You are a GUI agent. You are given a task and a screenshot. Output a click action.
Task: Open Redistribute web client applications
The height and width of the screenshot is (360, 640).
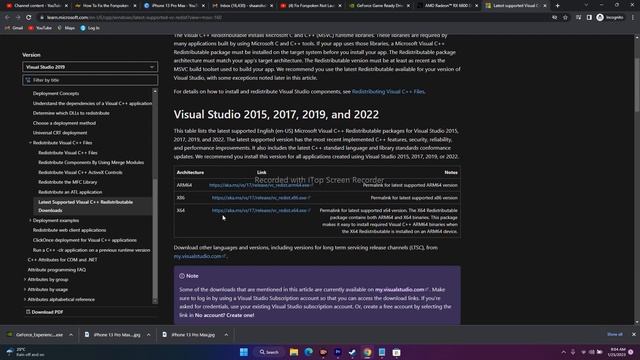(x=69, y=230)
